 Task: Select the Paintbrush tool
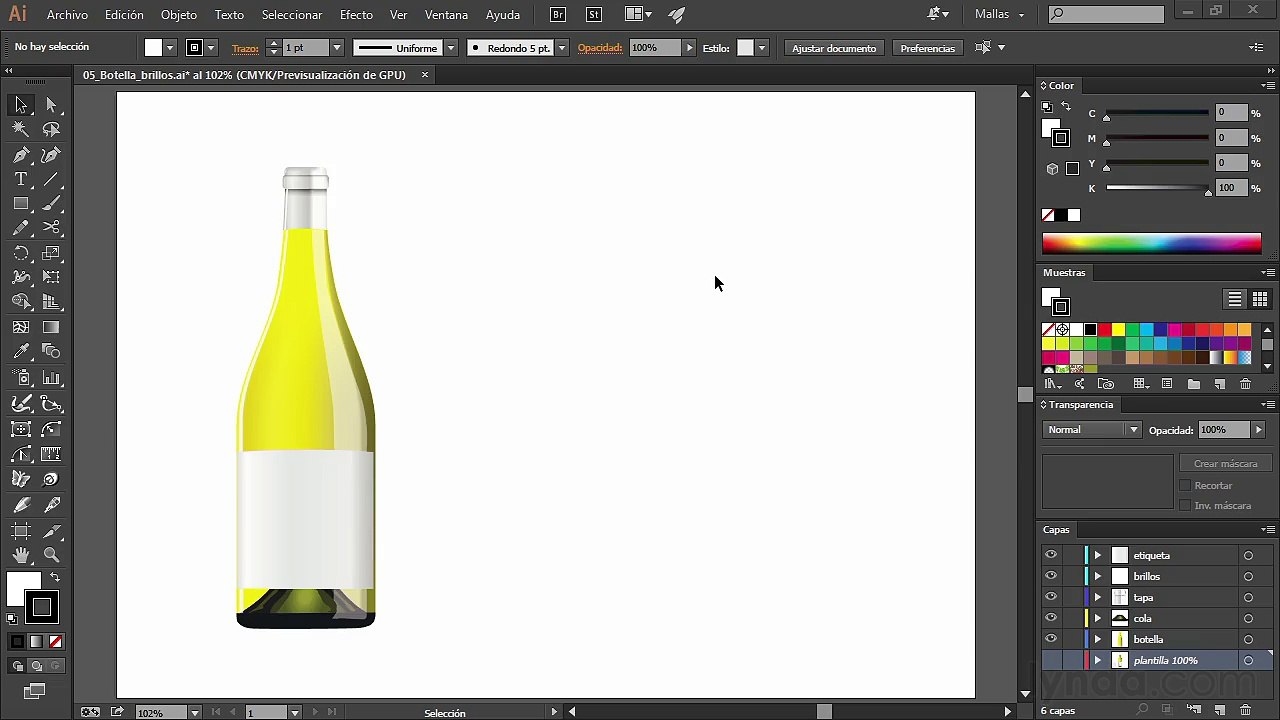(52, 204)
